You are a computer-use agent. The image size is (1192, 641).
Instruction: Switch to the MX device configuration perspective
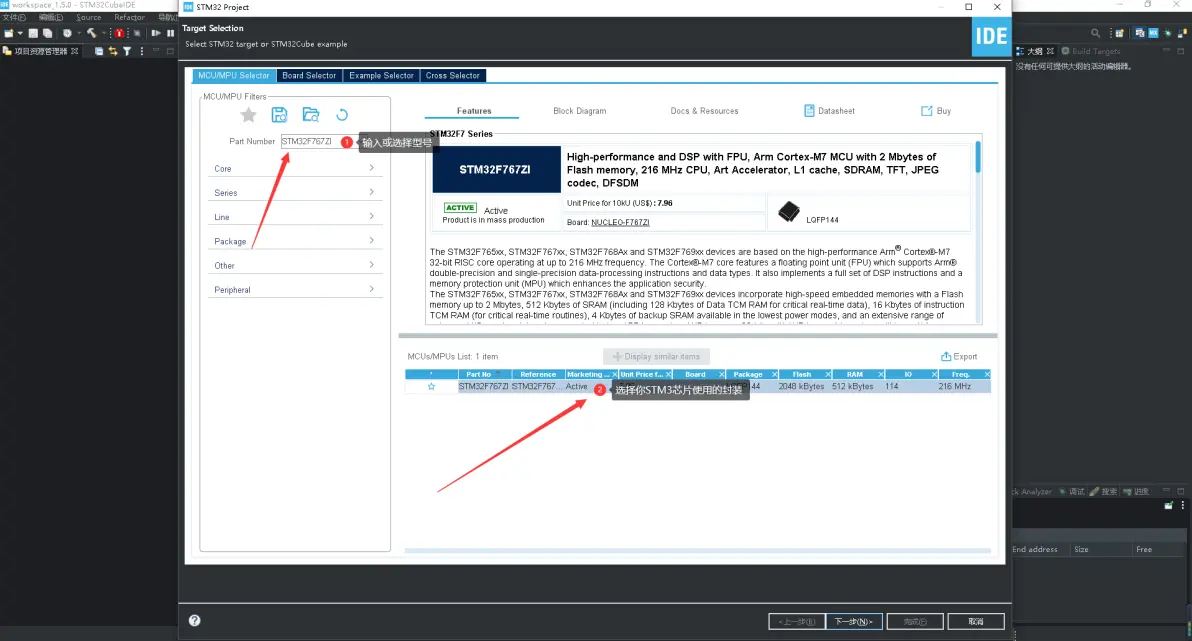(x=1153, y=33)
